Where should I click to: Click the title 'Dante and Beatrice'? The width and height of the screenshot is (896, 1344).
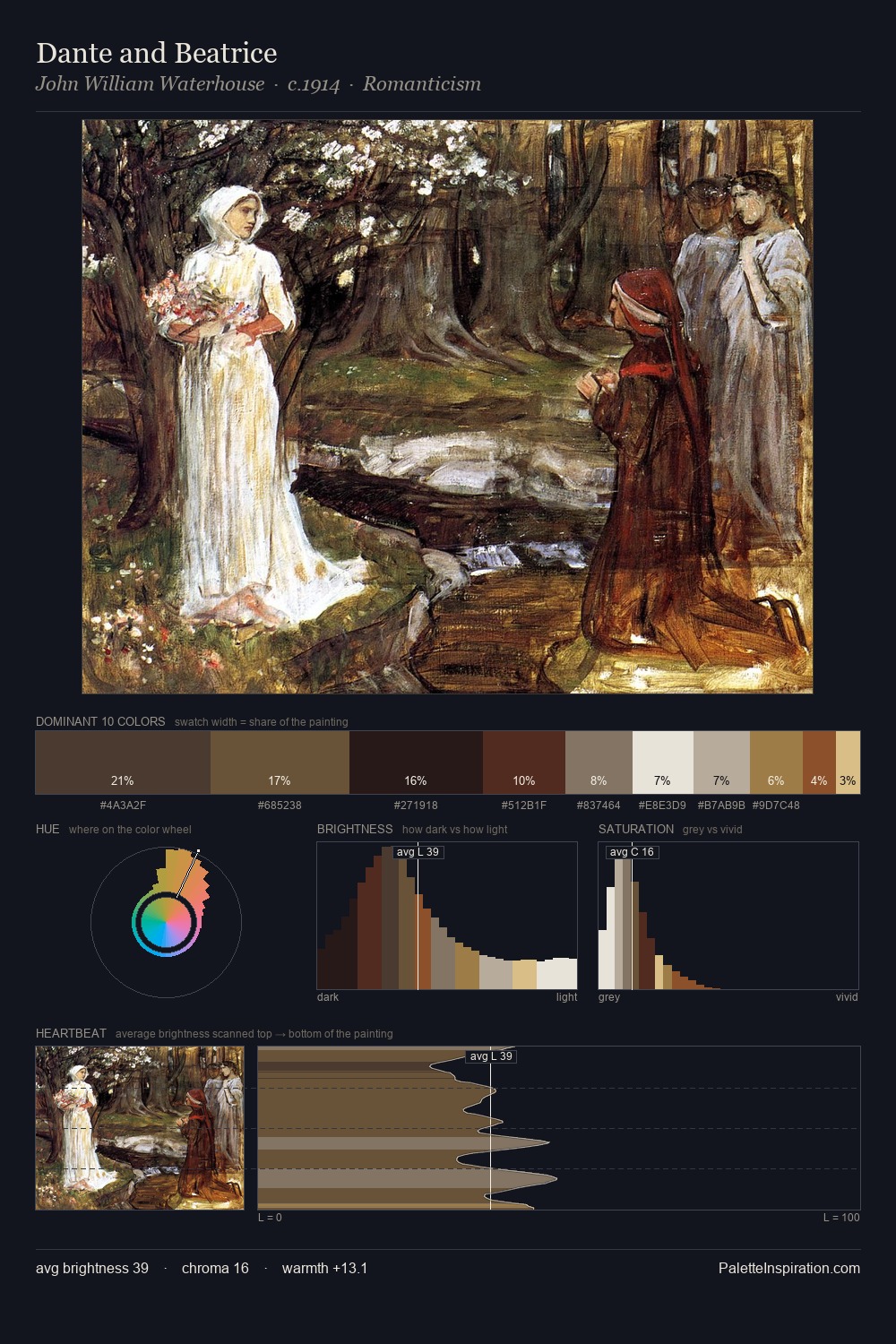coord(157,53)
